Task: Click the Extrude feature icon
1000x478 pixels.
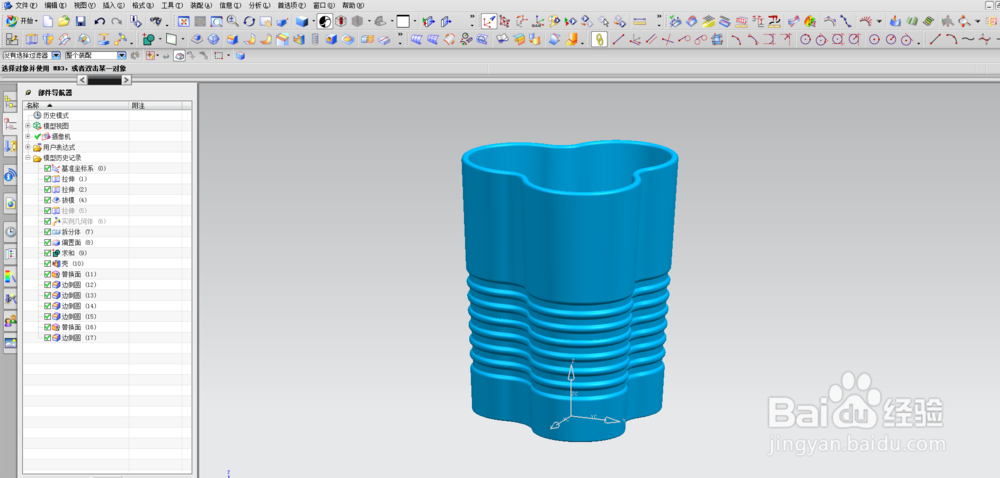Action: coord(30,40)
